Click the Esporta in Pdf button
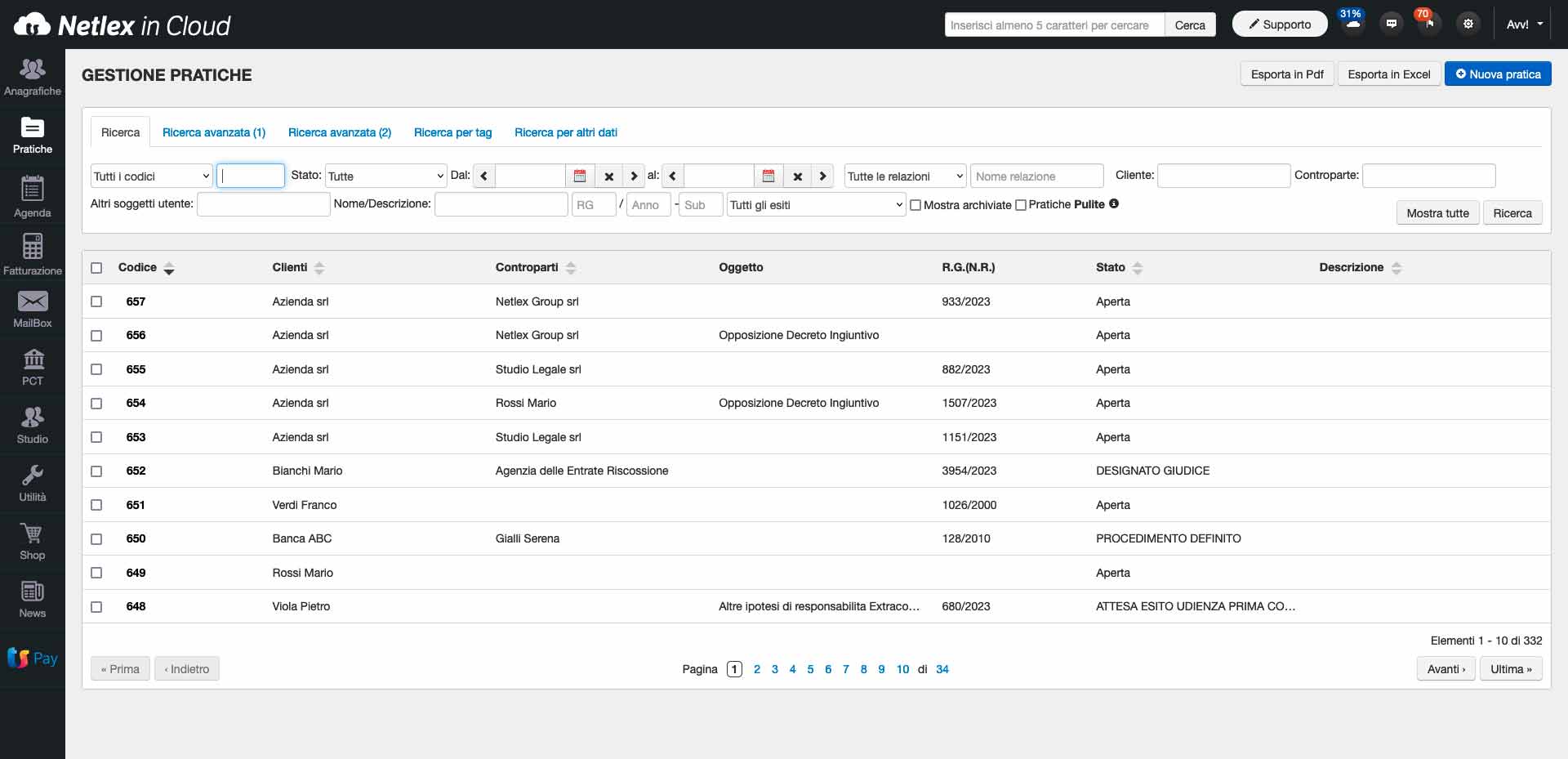The height and width of the screenshot is (759, 1568). (x=1287, y=74)
